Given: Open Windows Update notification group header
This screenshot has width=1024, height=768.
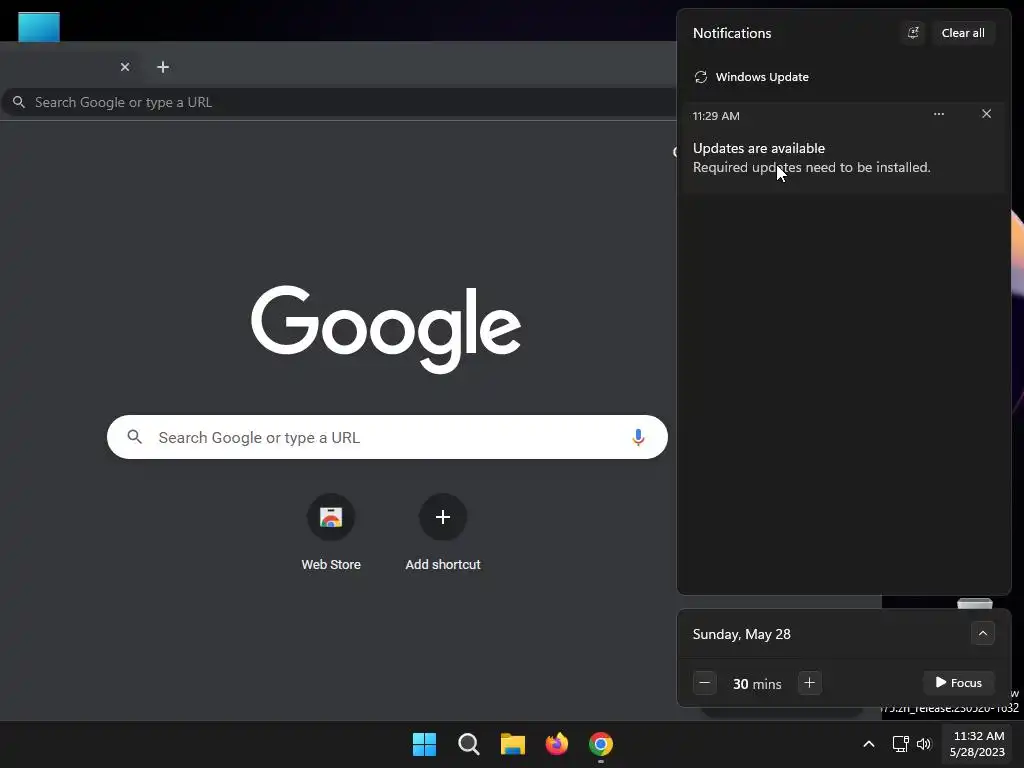Looking at the screenshot, I should tap(751, 77).
